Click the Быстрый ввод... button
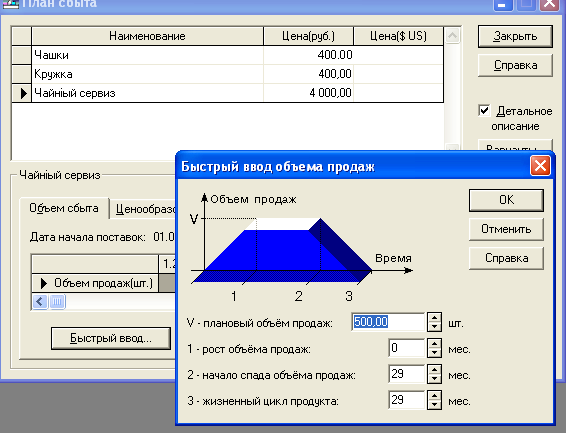Viewport: 566px width, 433px height. point(111,338)
